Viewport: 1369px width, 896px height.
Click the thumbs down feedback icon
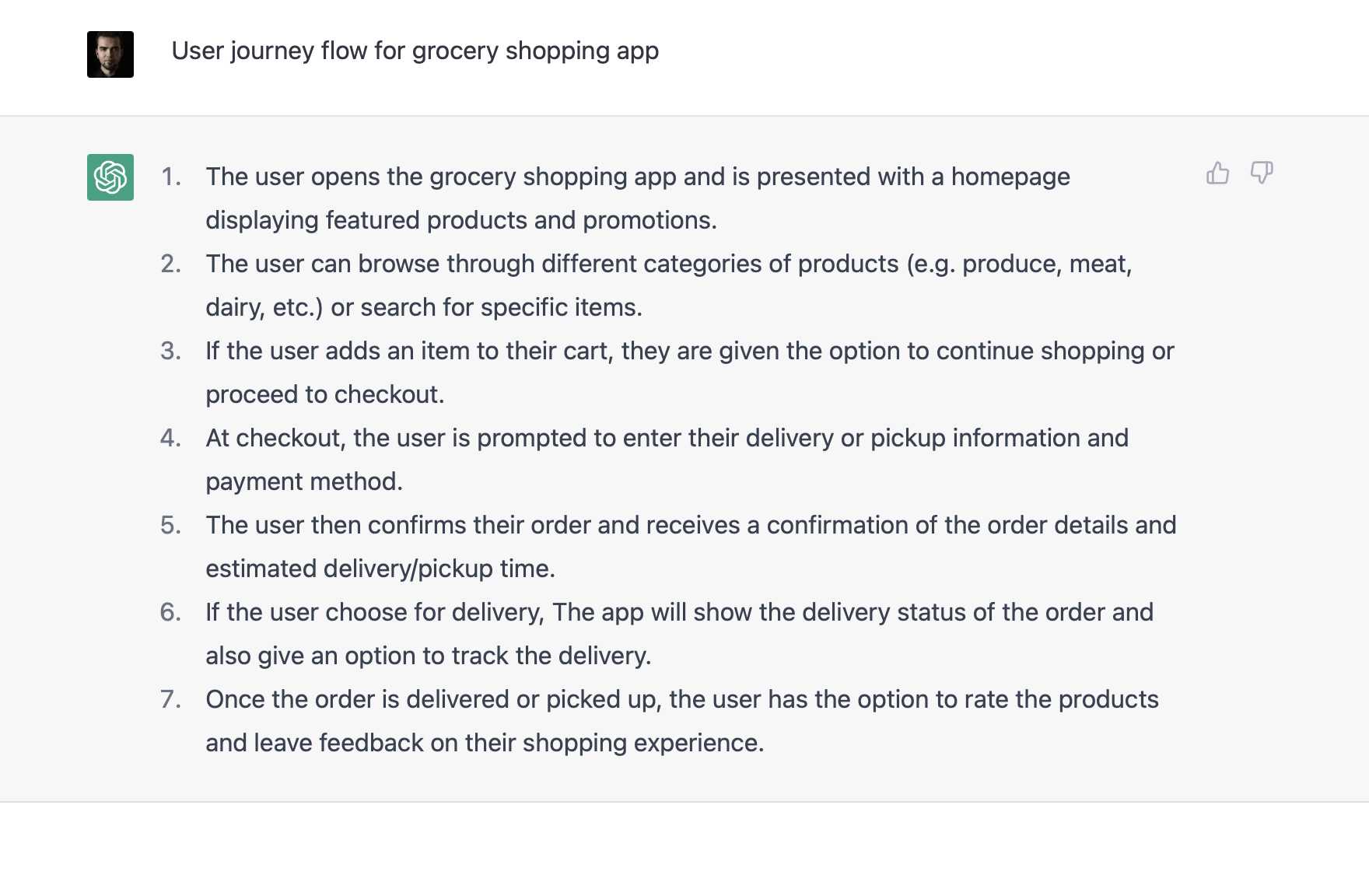pos(1261,173)
